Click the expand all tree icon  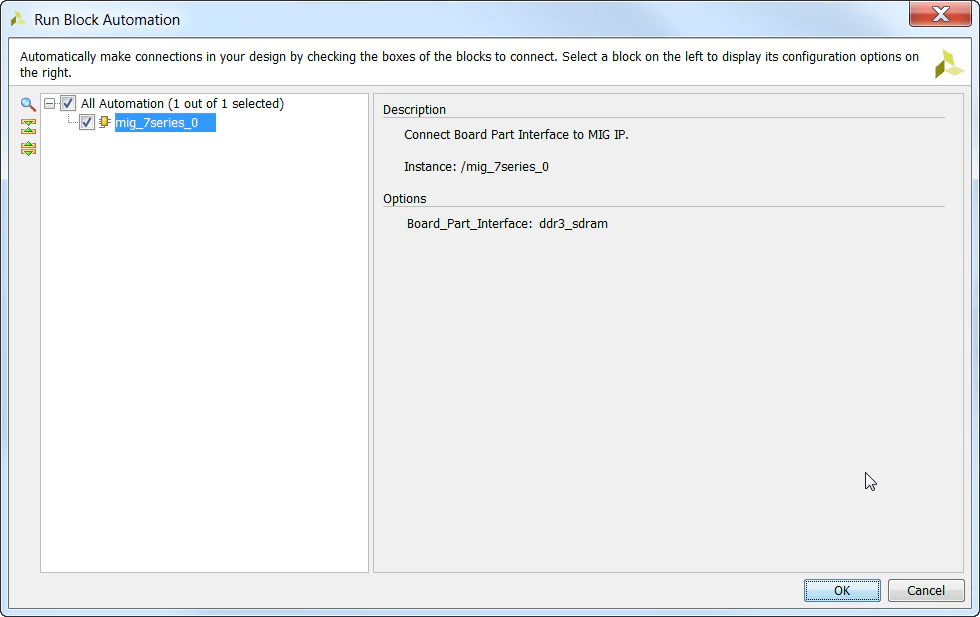(x=27, y=148)
